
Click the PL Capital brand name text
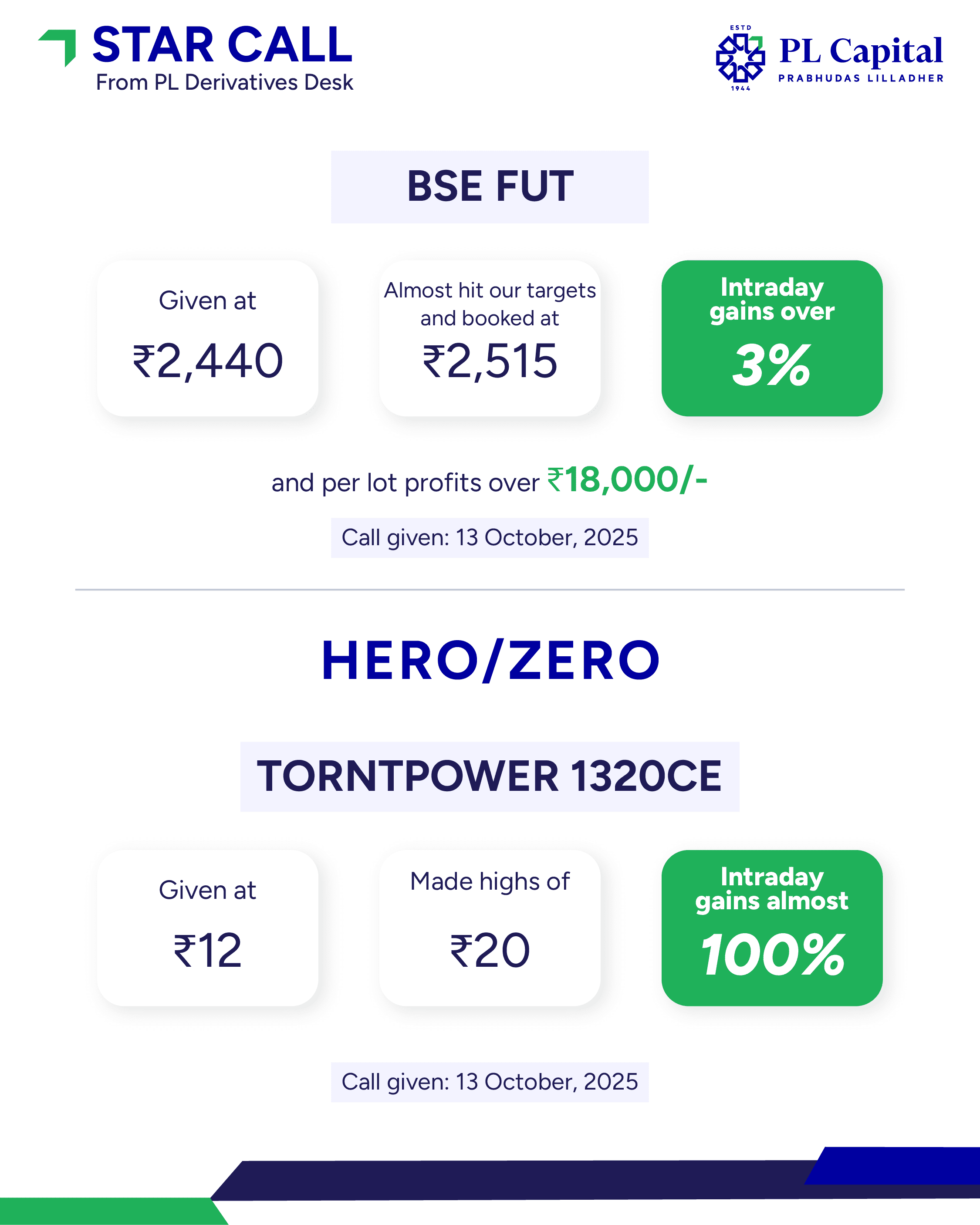pos(861,51)
